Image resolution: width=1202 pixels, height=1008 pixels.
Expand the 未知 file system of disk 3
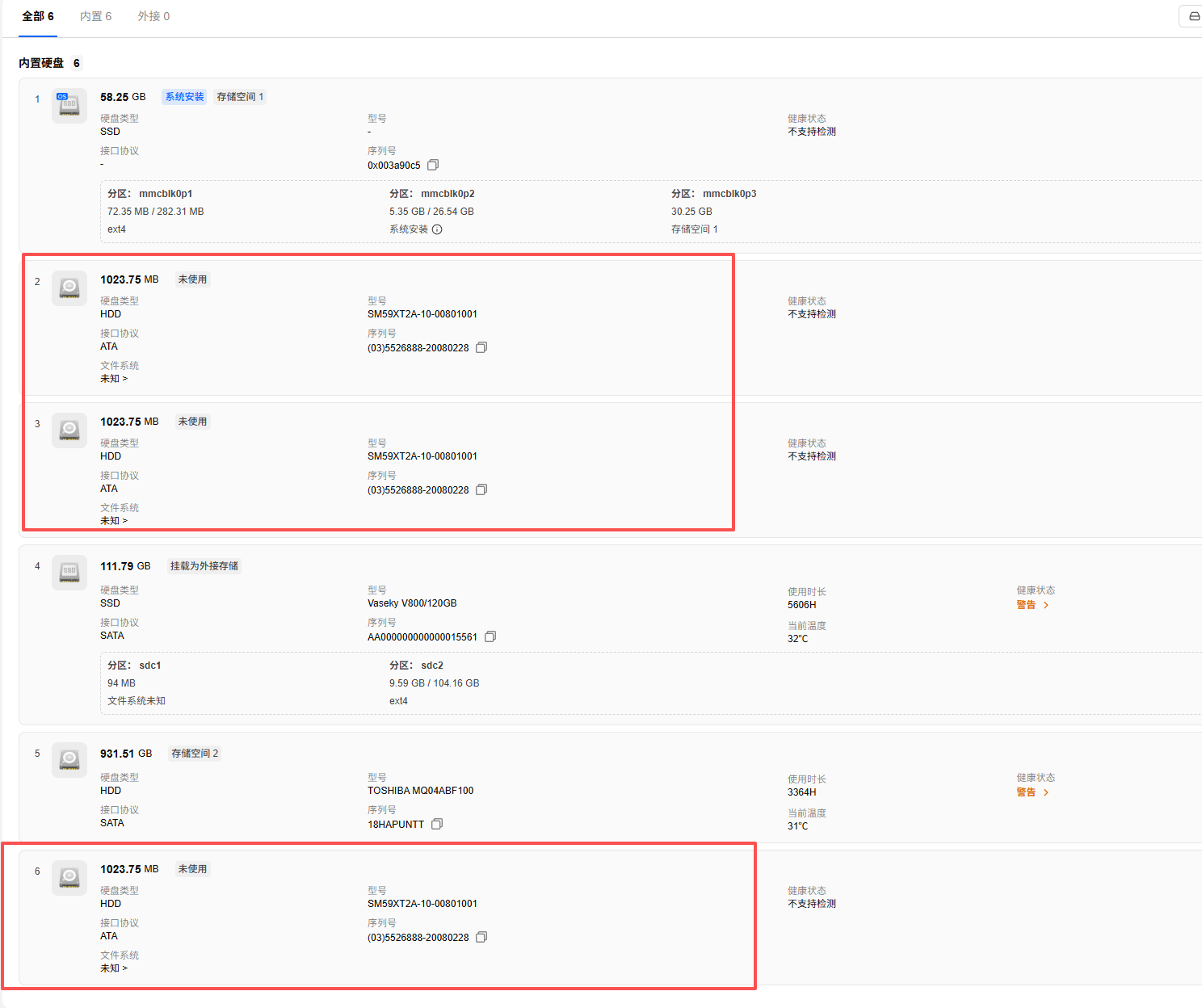pyautogui.click(x=114, y=521)
